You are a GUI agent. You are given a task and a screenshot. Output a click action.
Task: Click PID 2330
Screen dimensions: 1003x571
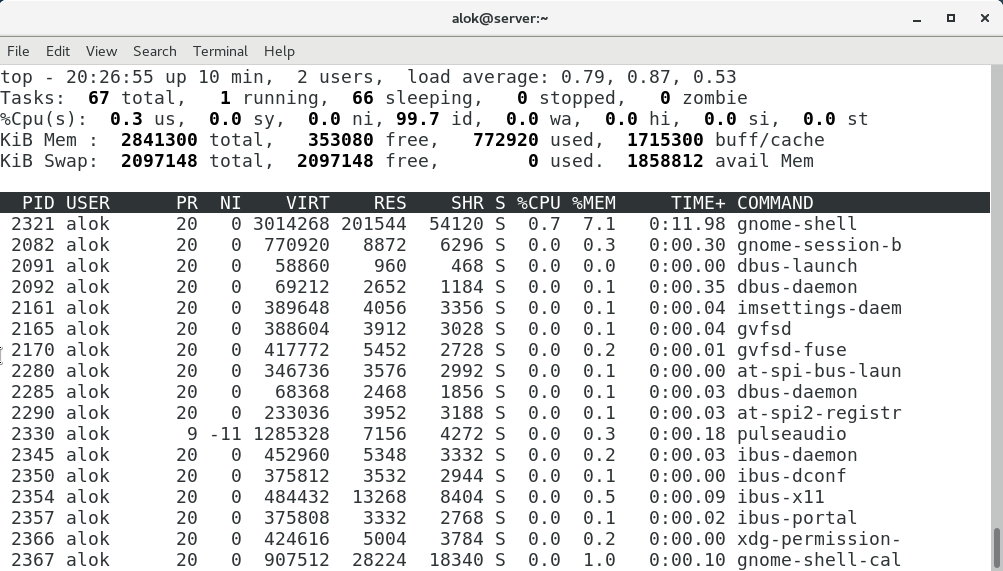click(x=33, y=434)
